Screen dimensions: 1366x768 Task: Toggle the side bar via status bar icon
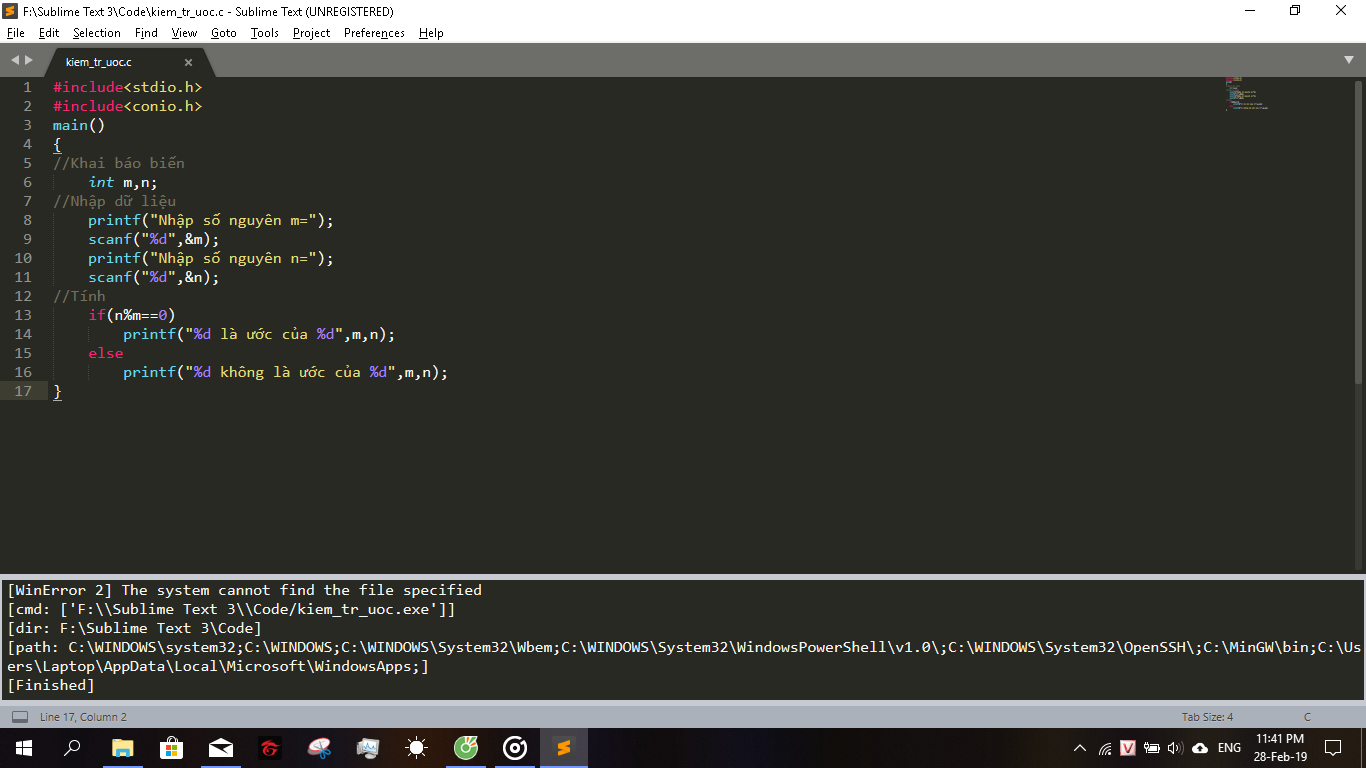tap(20, 717)
